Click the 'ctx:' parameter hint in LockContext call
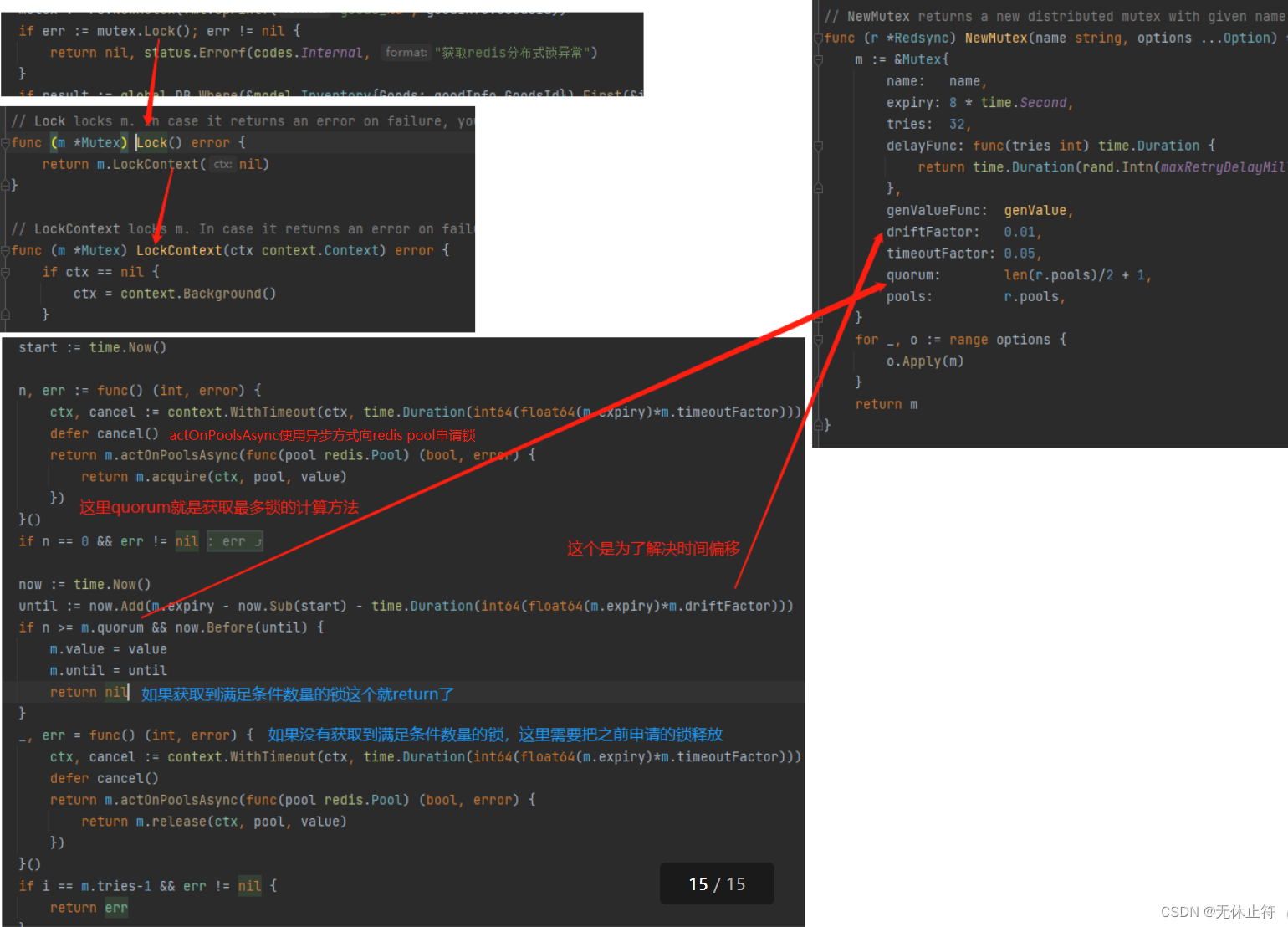Screen dimensions: 1288x927 pos(222,165)
